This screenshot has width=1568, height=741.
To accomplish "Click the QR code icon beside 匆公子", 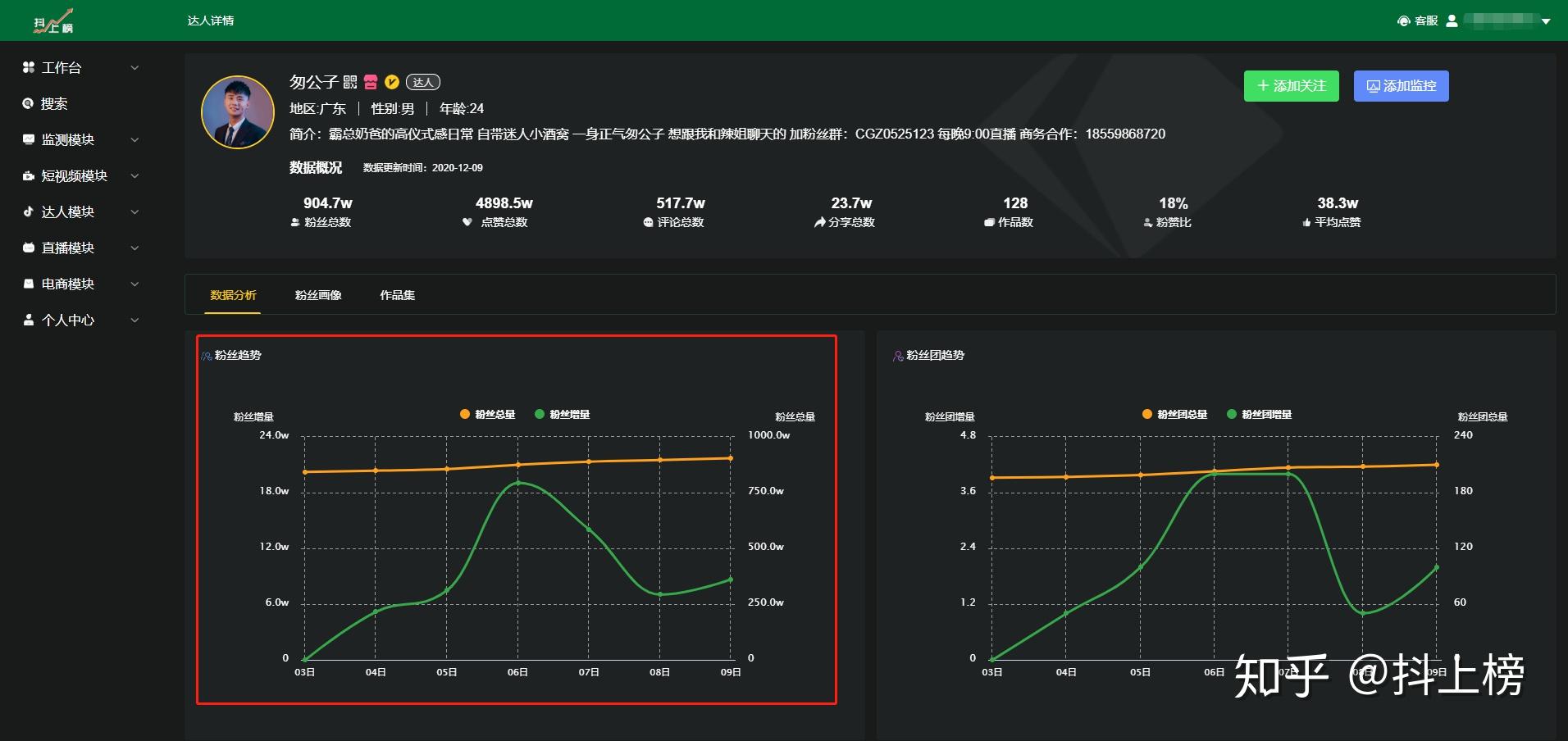I will [350, 82].
